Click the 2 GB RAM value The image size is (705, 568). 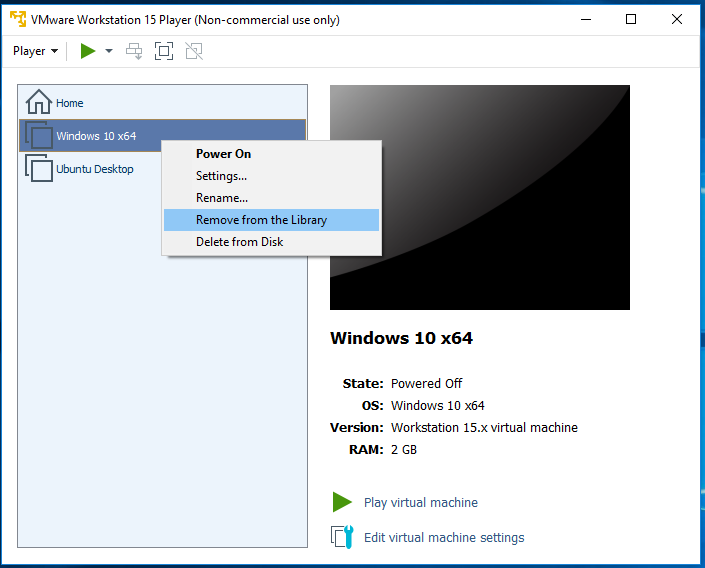pyautogui.click(x=404, y=450)
